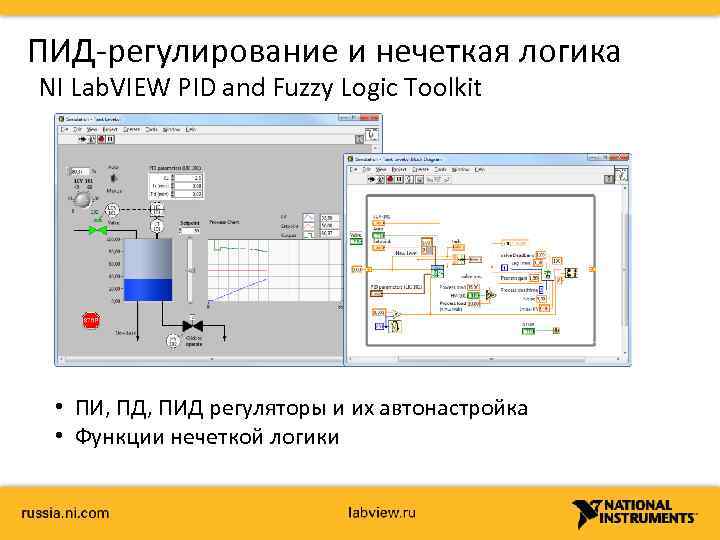Open Tools menu in Block Diagram window
The image size is (720, 540).
click(x=440, y=169)
